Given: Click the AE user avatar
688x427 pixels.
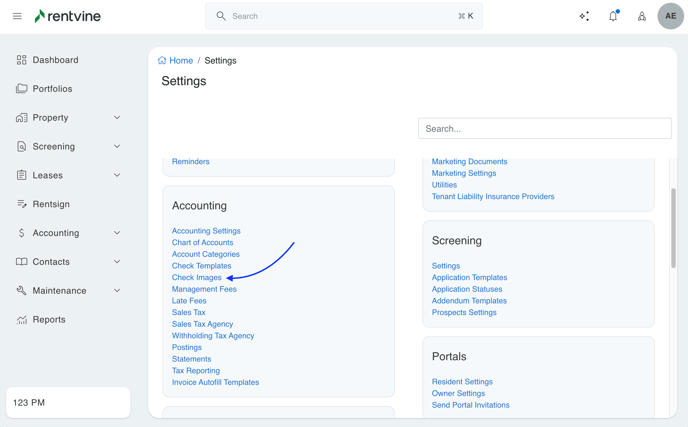Looking at the screenshot, I should (x=670, y=16).
